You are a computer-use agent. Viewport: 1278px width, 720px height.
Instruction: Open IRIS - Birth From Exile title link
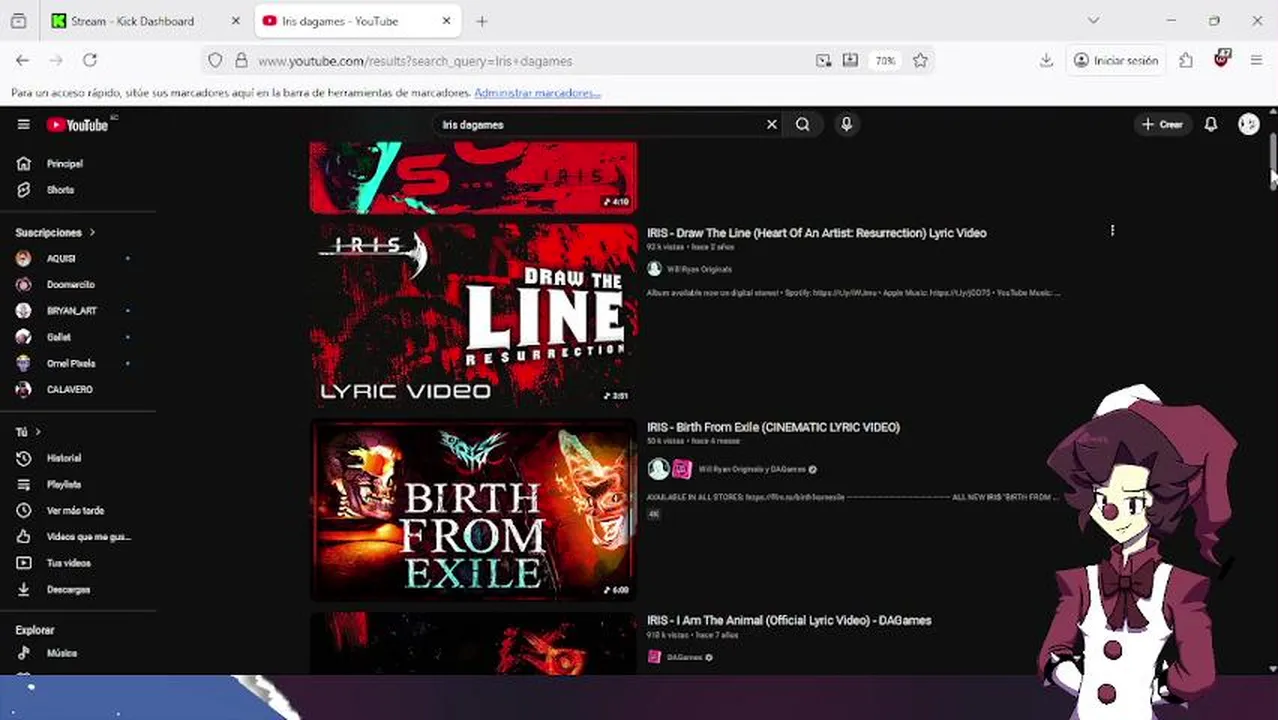(x=773, y=427)
